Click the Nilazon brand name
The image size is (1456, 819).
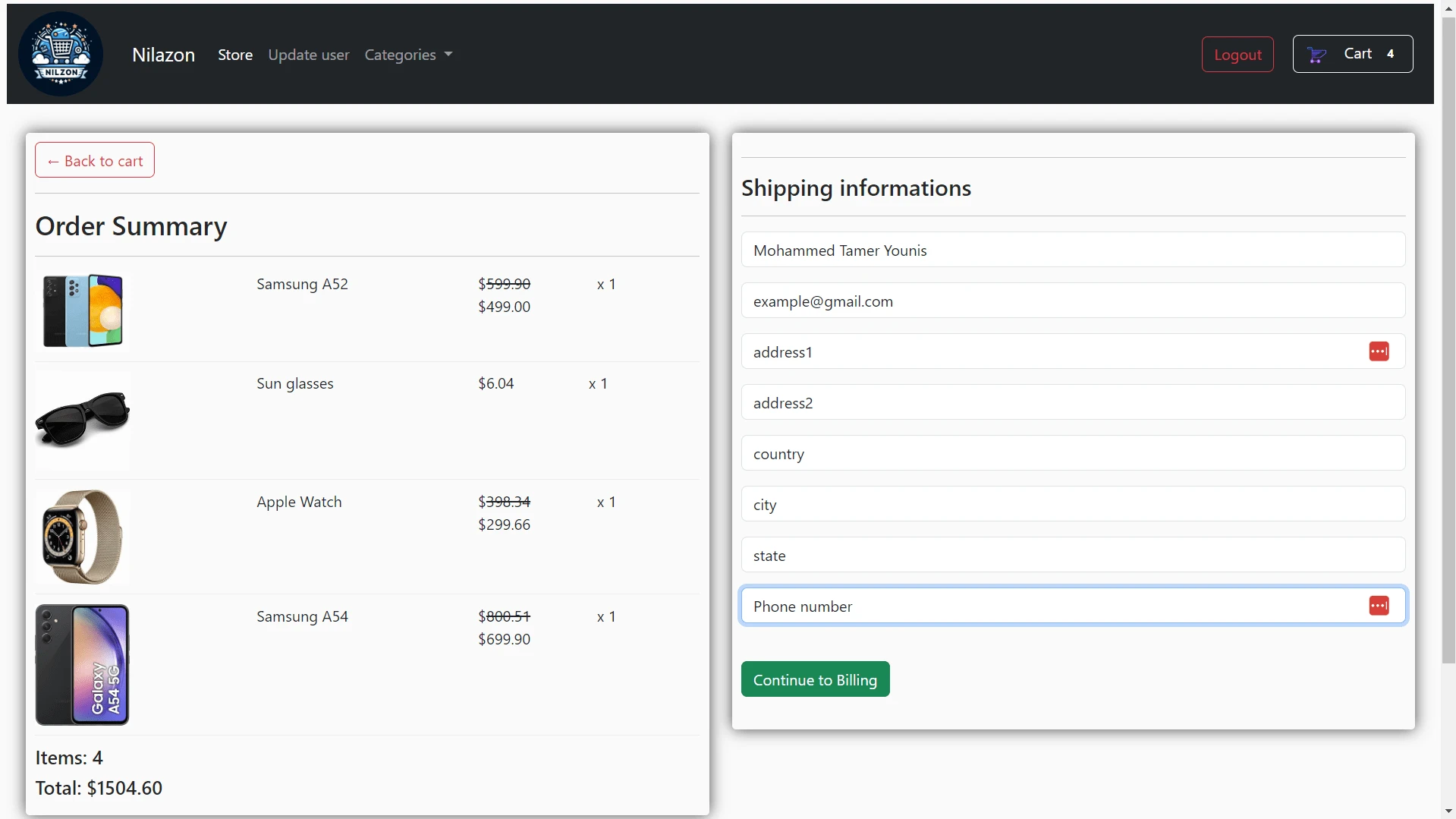(163, 55)
